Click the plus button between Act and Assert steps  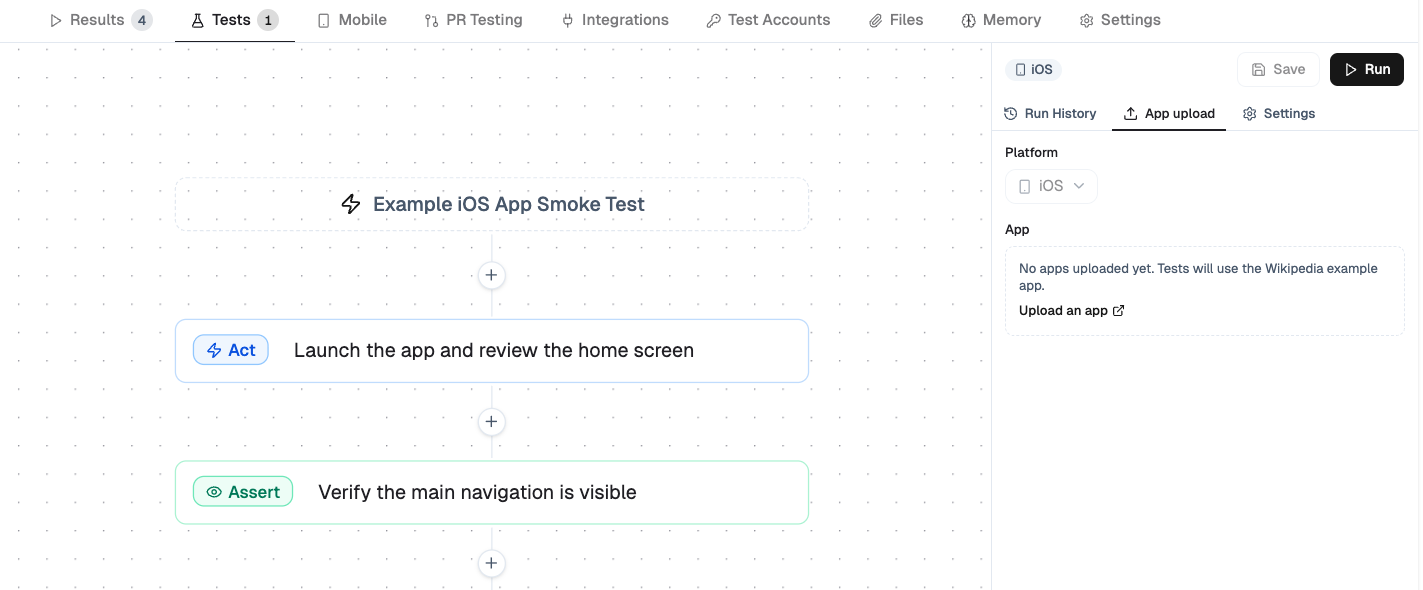[491, 421]
